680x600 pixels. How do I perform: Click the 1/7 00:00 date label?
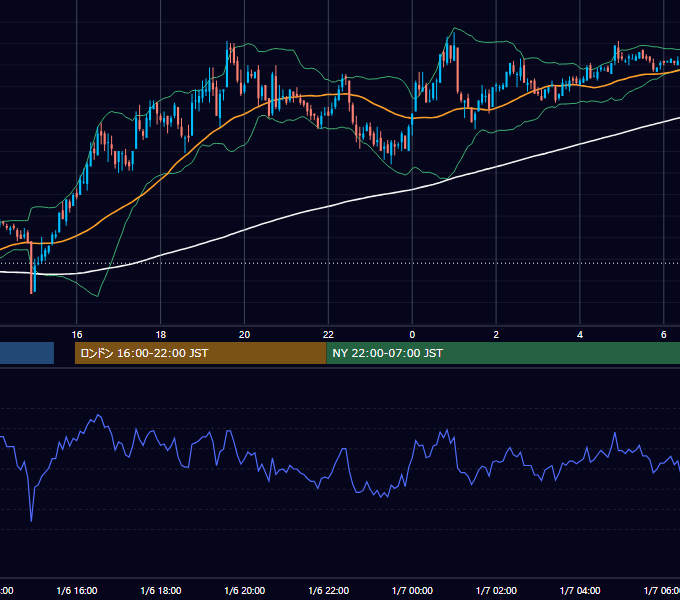tap(412, 590)
